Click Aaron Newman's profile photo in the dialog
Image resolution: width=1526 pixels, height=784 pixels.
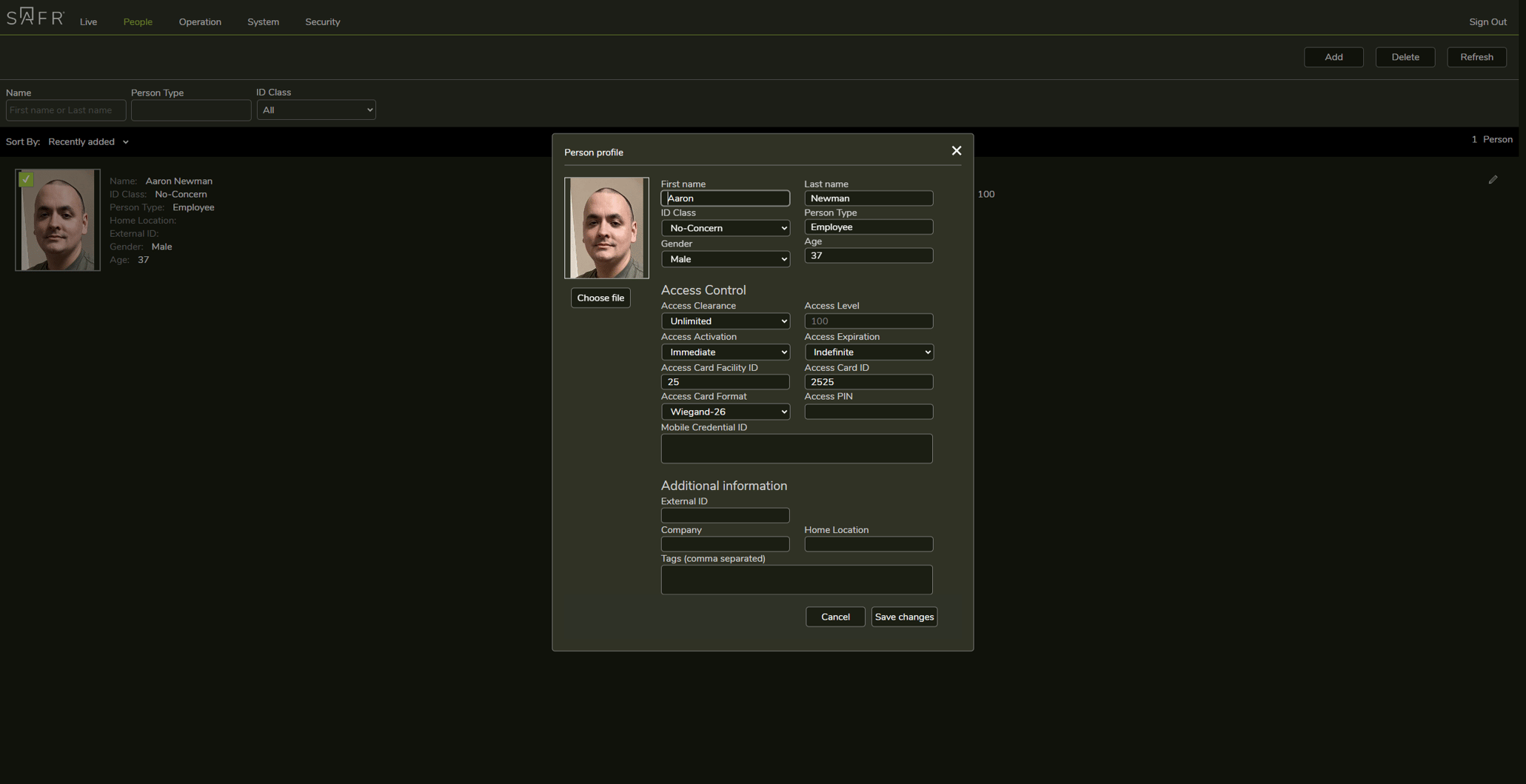[606, 227]
